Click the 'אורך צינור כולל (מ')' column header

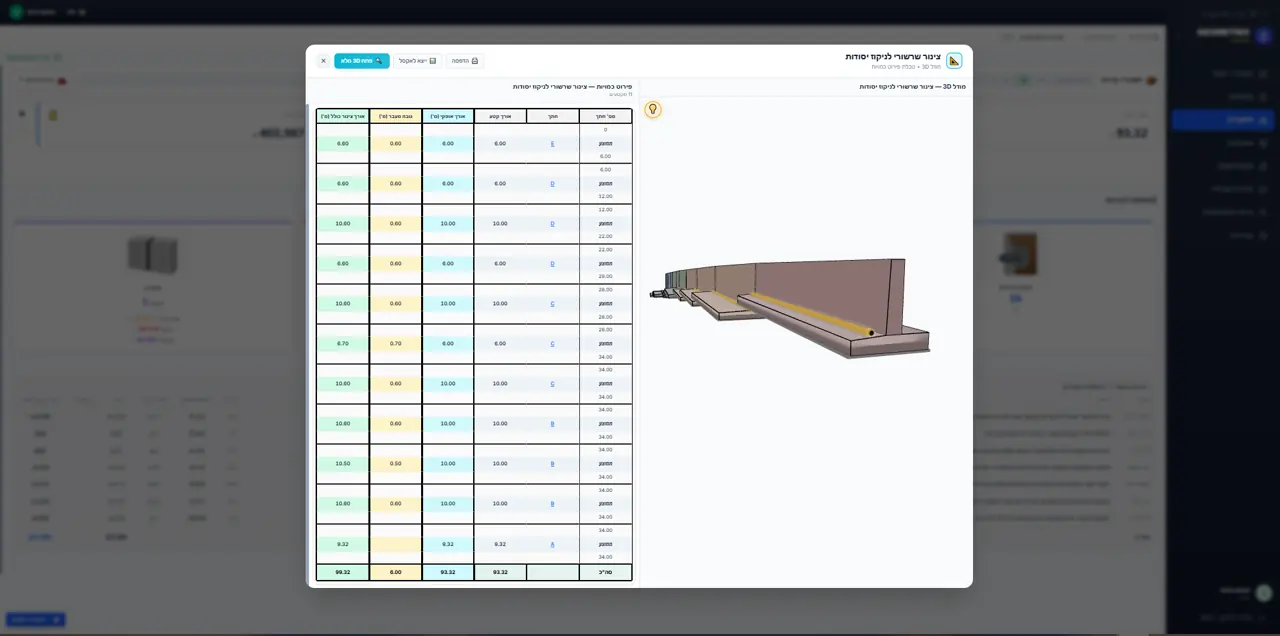(x=343, y=116)
